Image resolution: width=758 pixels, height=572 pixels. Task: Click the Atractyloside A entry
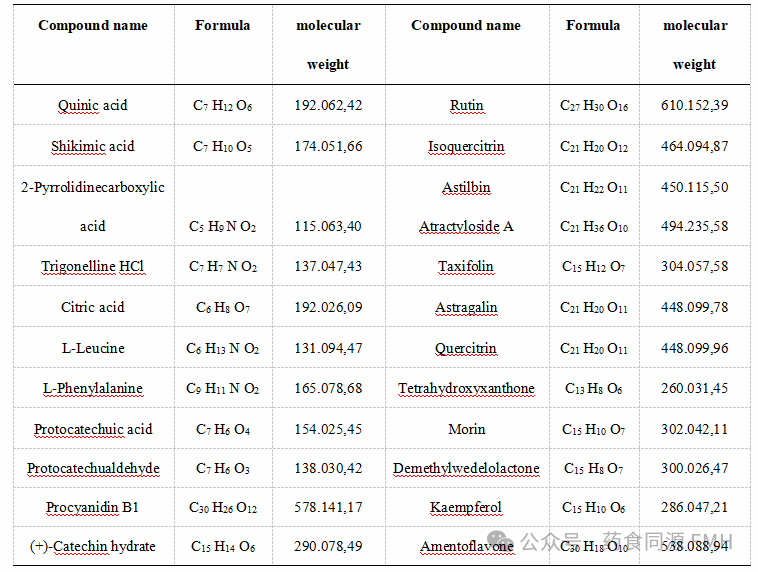coord(466,227)
